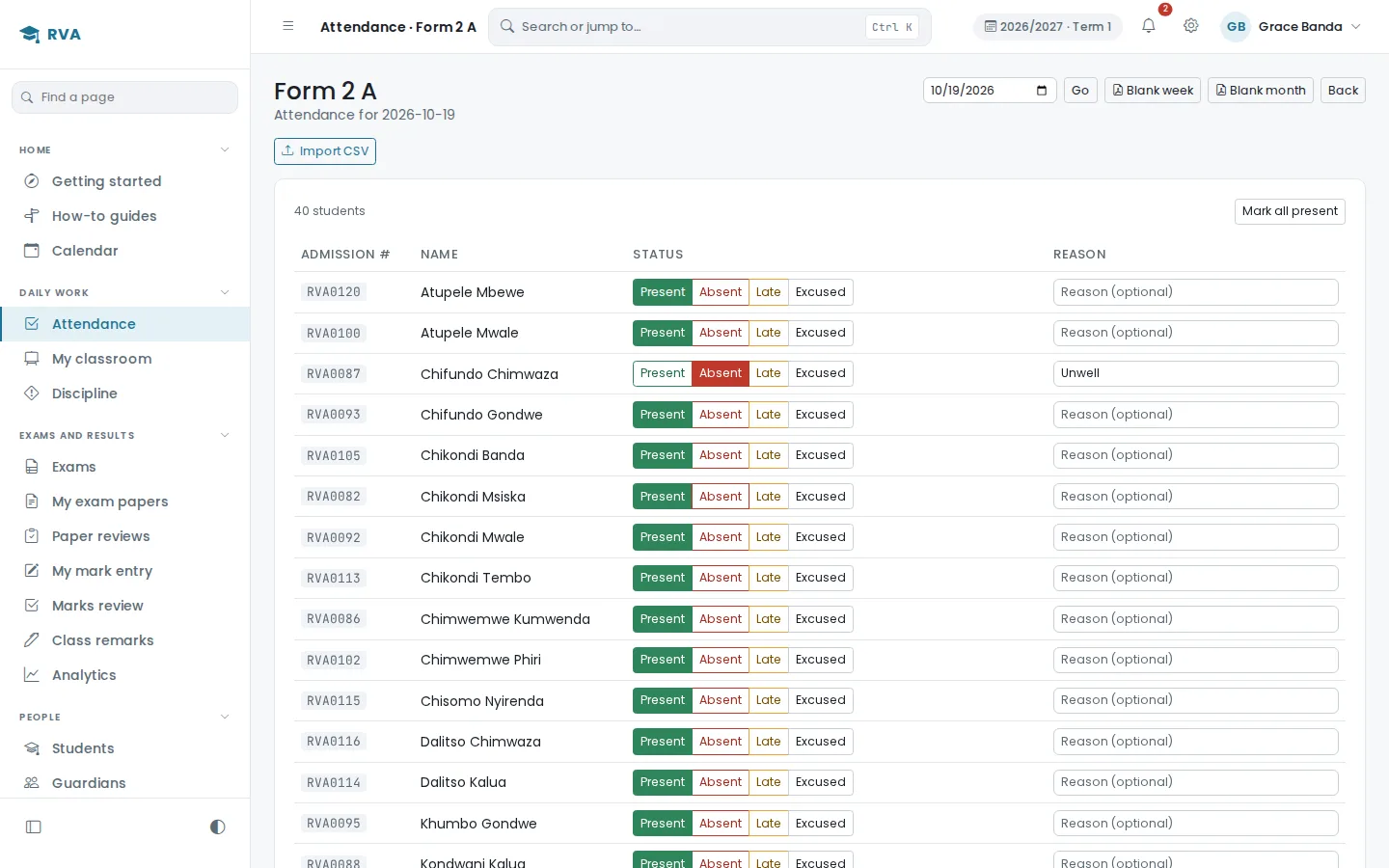1389x868 pixels.
Task: Click the Find a page box
Action: click(125, 97)
